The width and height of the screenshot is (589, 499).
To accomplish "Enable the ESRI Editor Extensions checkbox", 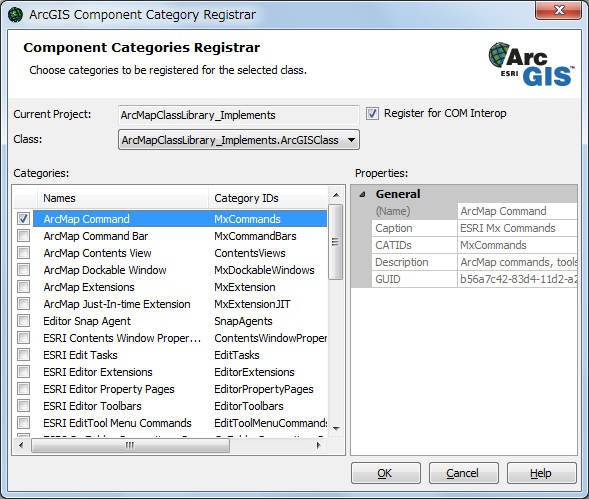I will 23,372.
